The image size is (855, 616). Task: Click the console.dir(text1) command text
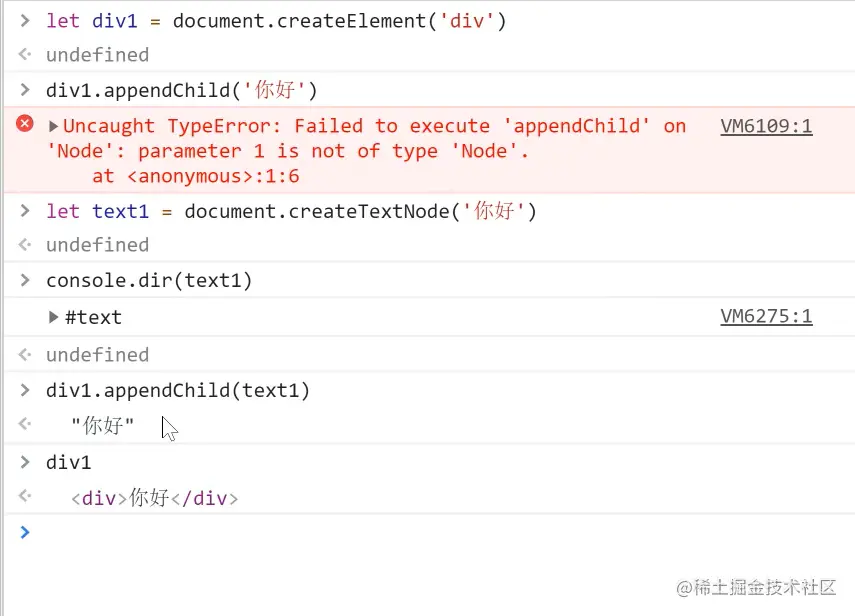click(x=149, y=281)
